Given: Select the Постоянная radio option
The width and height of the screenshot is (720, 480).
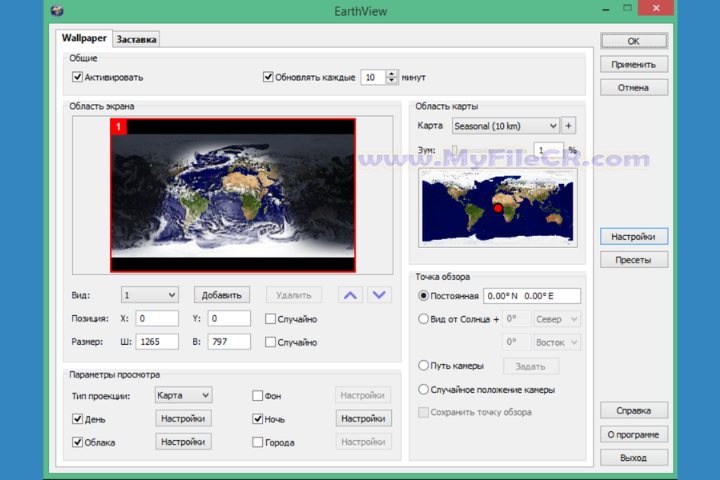Looking at the screenshot, I should pyautogui.click(x=423, y=295).
